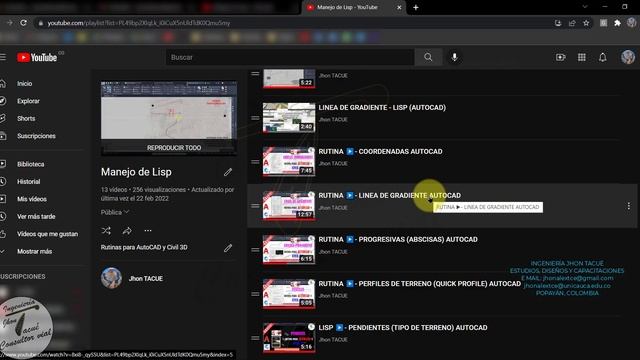Click the YouTube logo
The width and height of the screenshot is (640, 360).
coord(37,58)
